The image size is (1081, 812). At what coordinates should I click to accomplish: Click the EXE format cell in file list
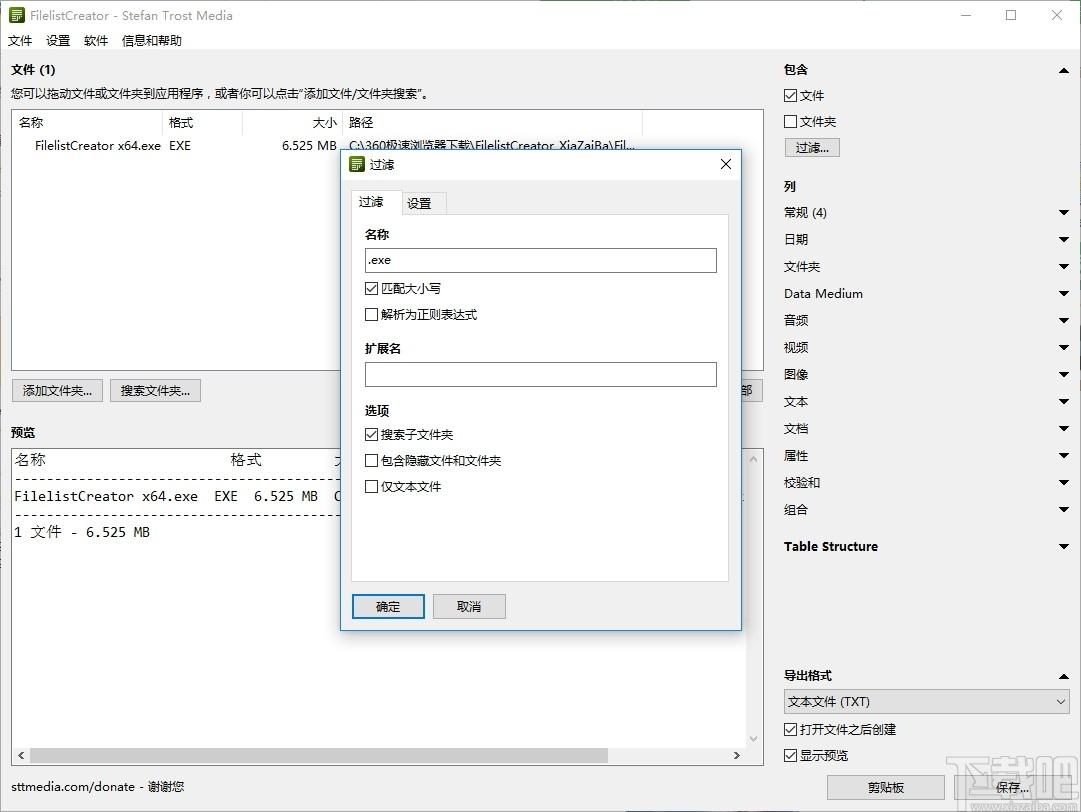180,145
